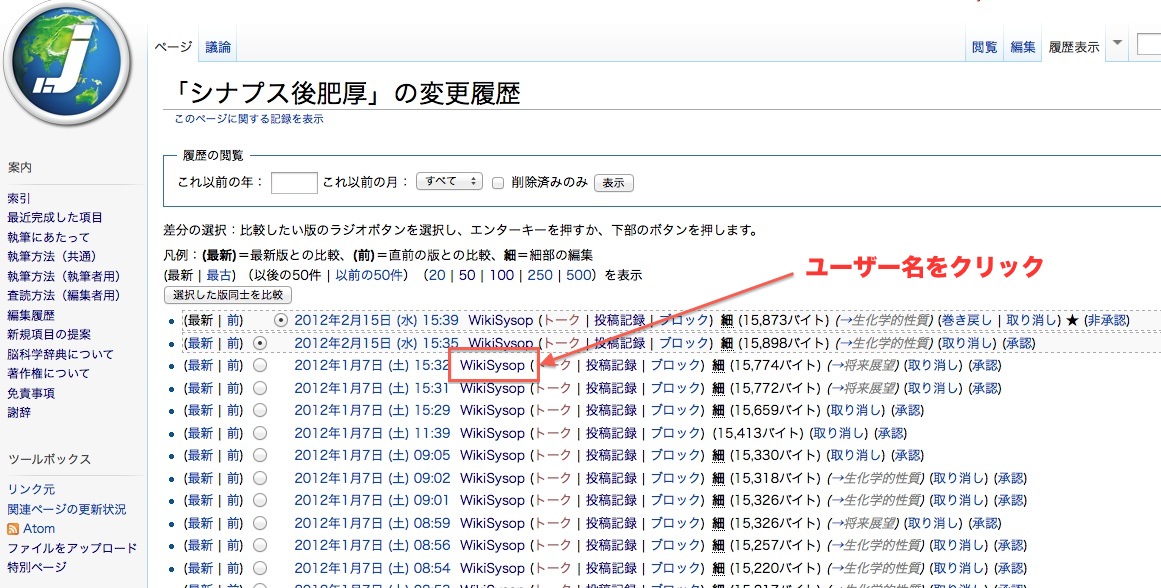Open ファイルをアップロード in the toolbox
This screenshot has width=1161, height=588.
[x=72, y=548]
